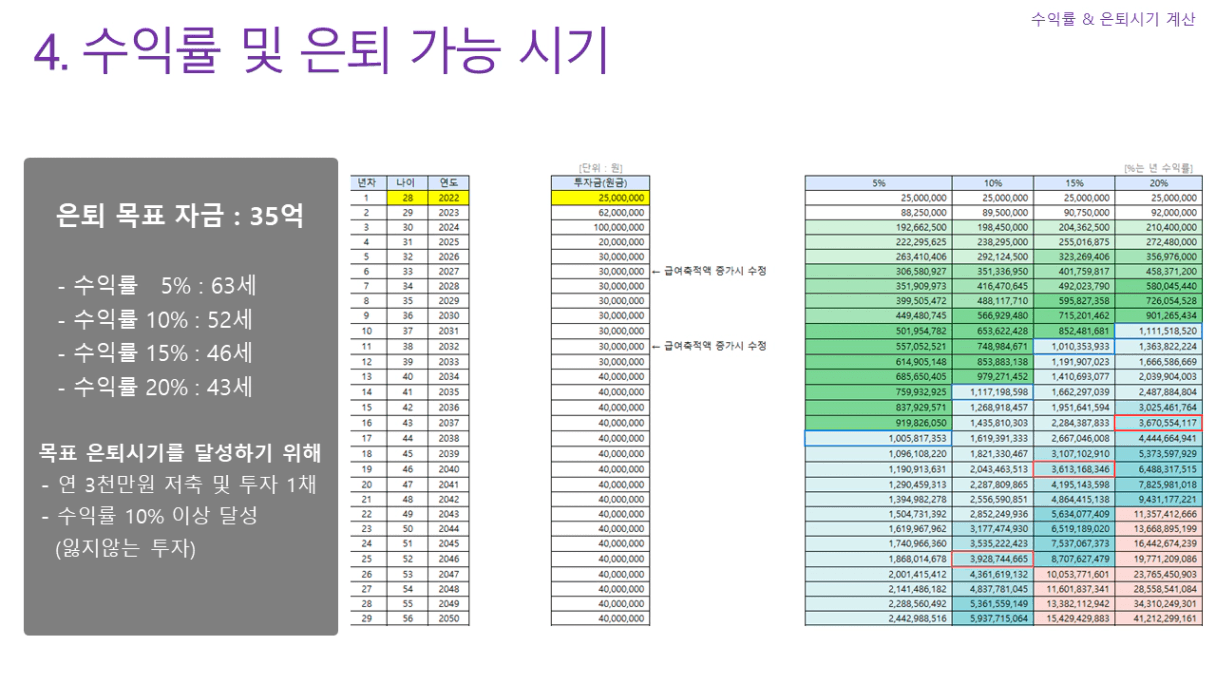Click the blue-outlined cell '1,010,353,933'
Image resolution: width=1216 pixels, height=684 pixels.
(1074, 345)
